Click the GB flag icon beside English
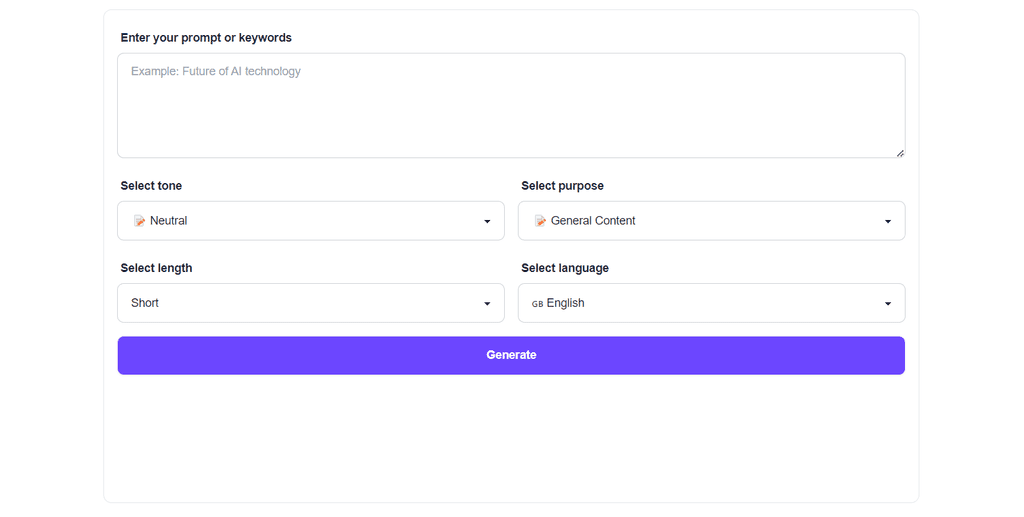1024x517 pixels. 537,304
